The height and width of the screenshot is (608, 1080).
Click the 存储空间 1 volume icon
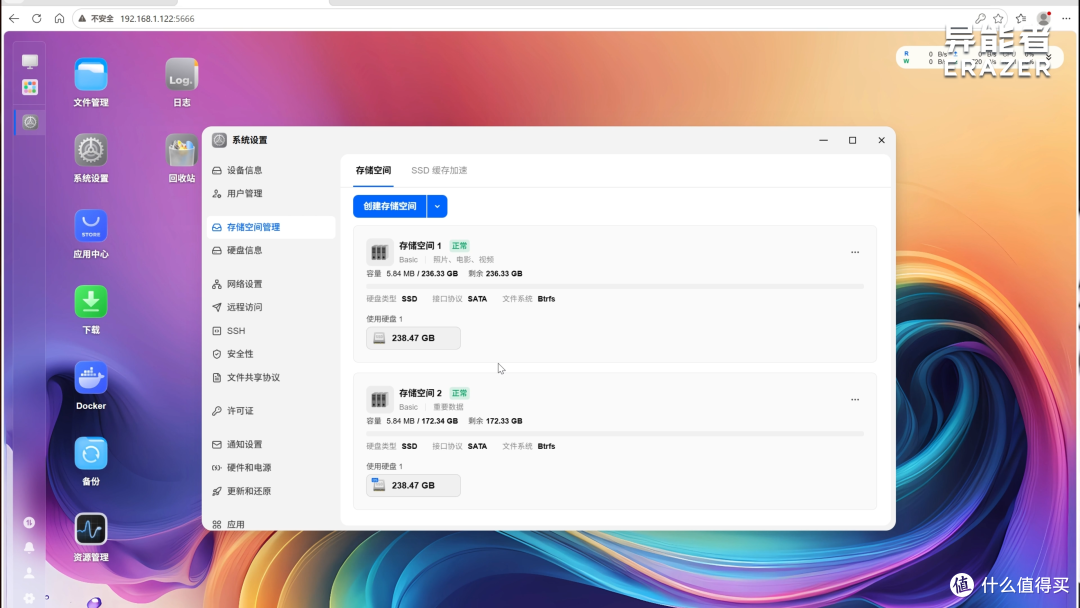(x=379, y=252)
